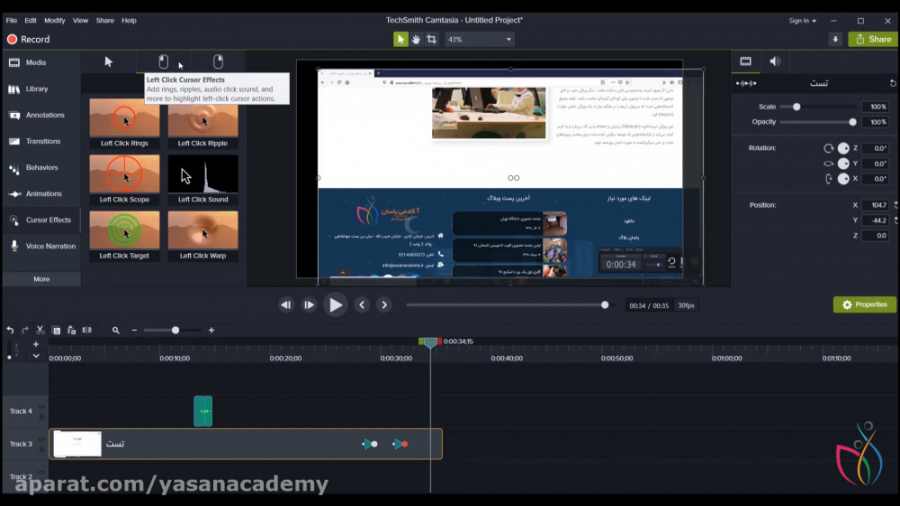Open the View menu
The image size is (900, 506).
click(x=80, y=20)
